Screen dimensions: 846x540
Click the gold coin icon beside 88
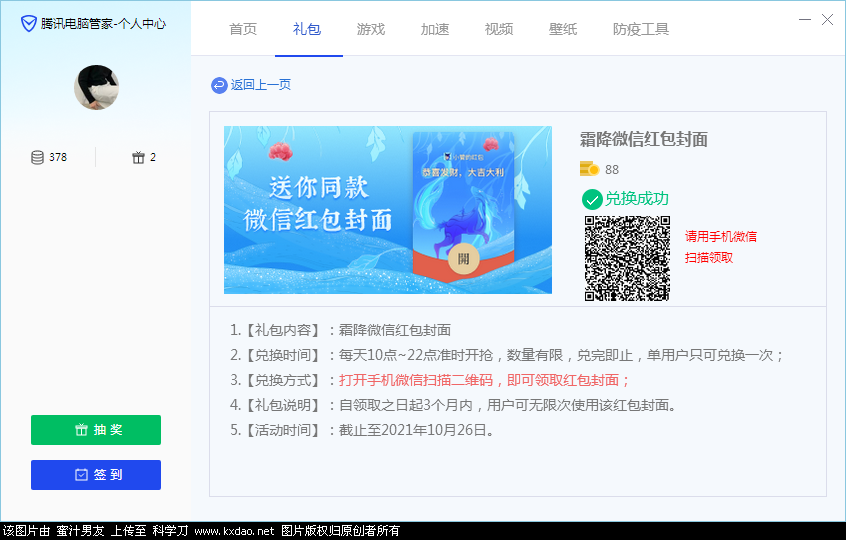pyautogui.click(x=589, y=169)
